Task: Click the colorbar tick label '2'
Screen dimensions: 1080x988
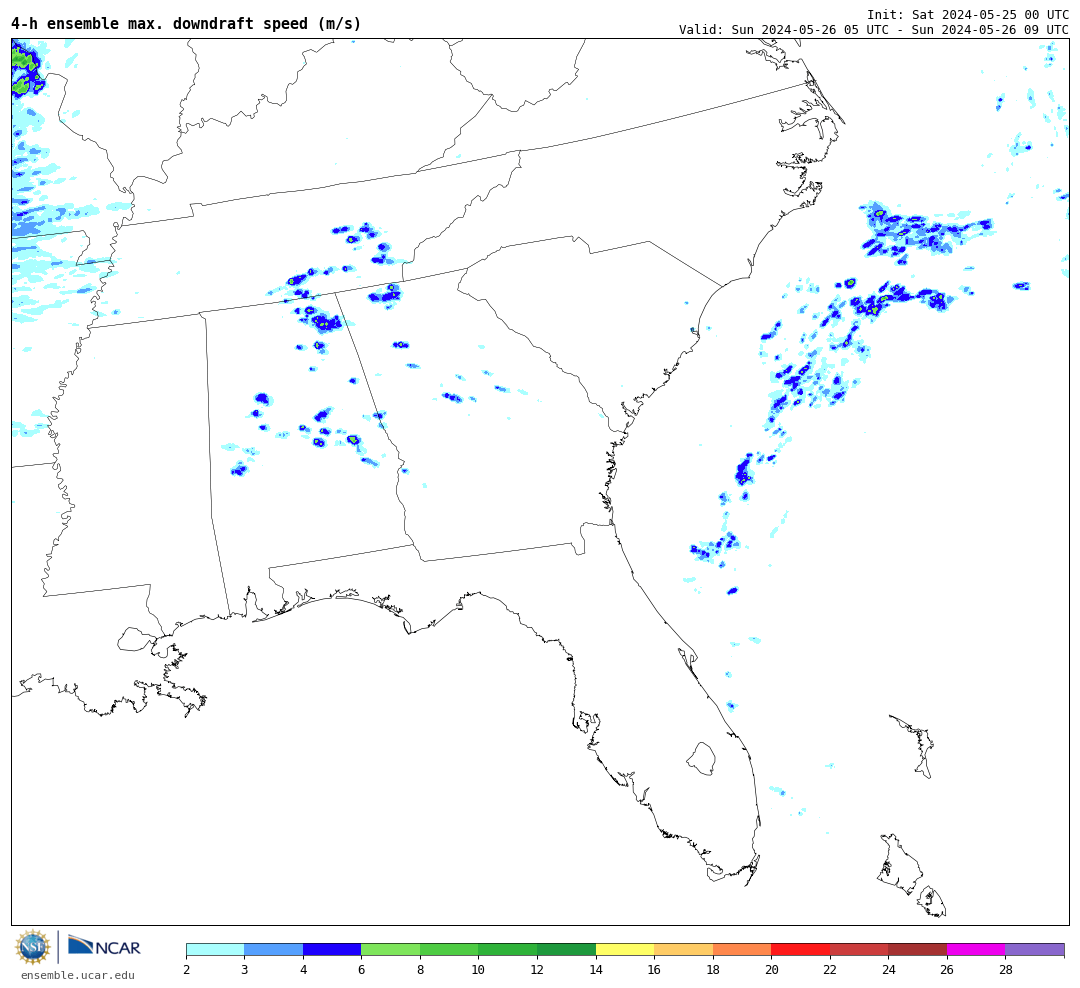Action: point(187,969)
